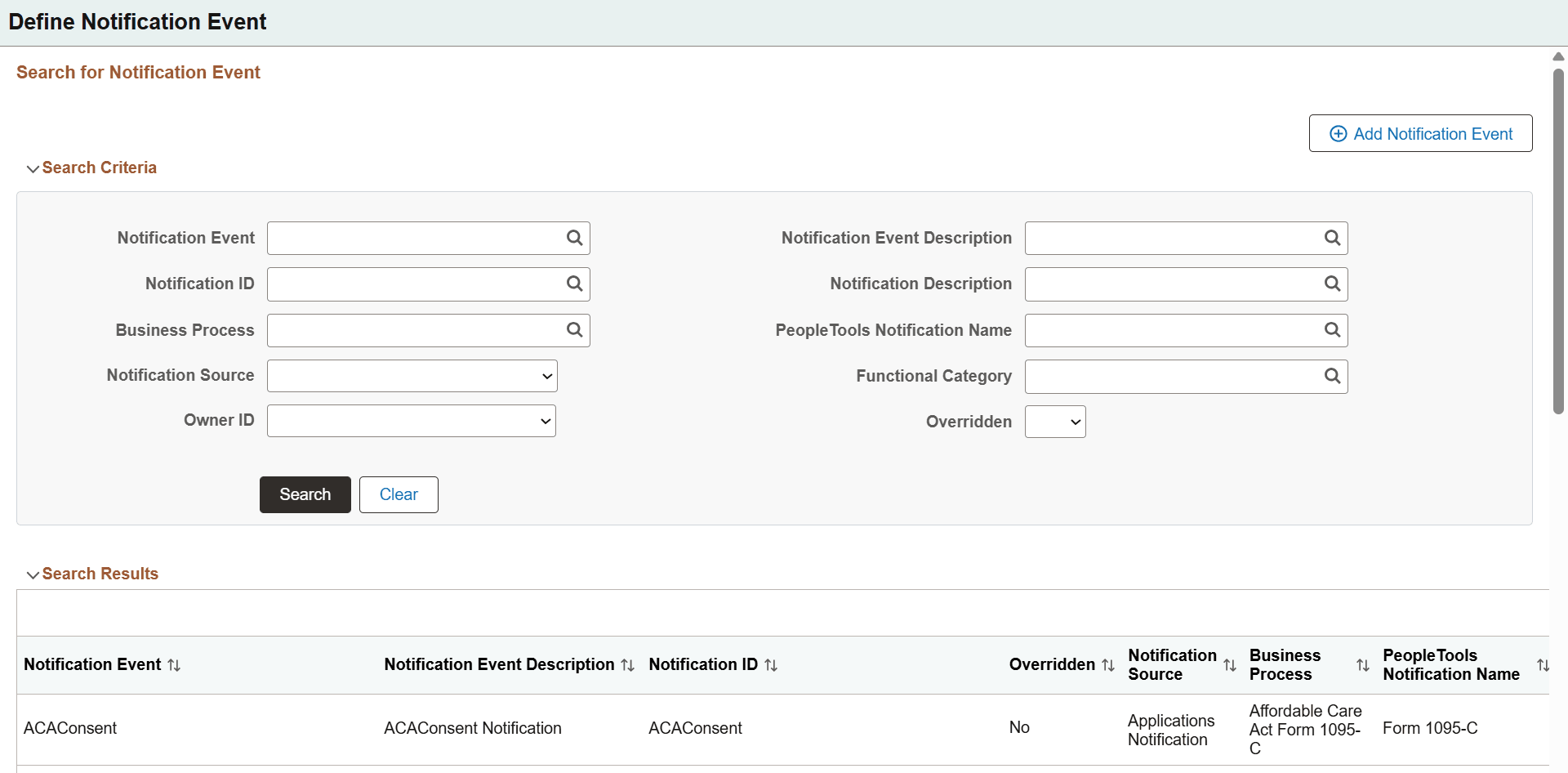
Task: Open the Functional Category lookup prompt
Action: (1332, 376)
